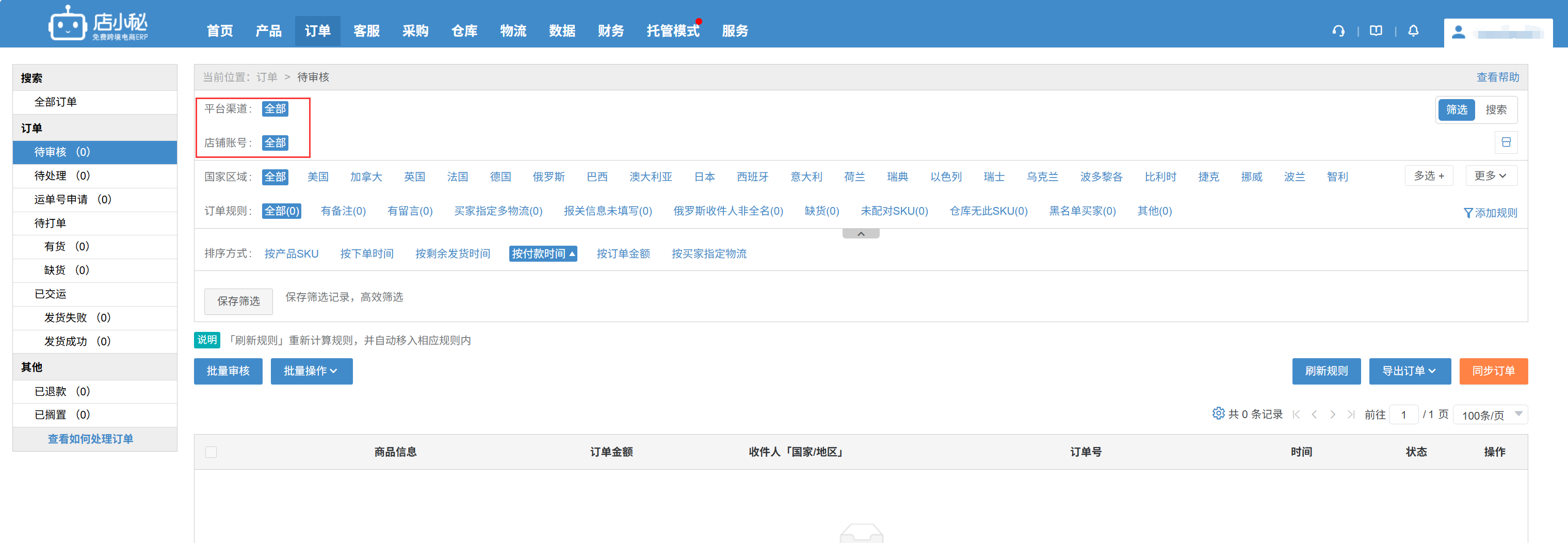
Task: Click the 店小秘 robot logo
Action: [67, 24]
